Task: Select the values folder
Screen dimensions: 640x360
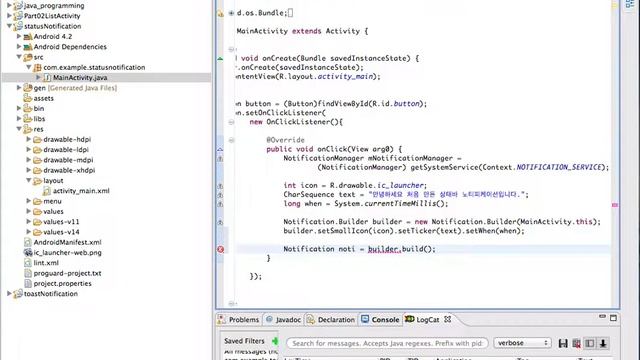Action: click(x=53, y=211)
